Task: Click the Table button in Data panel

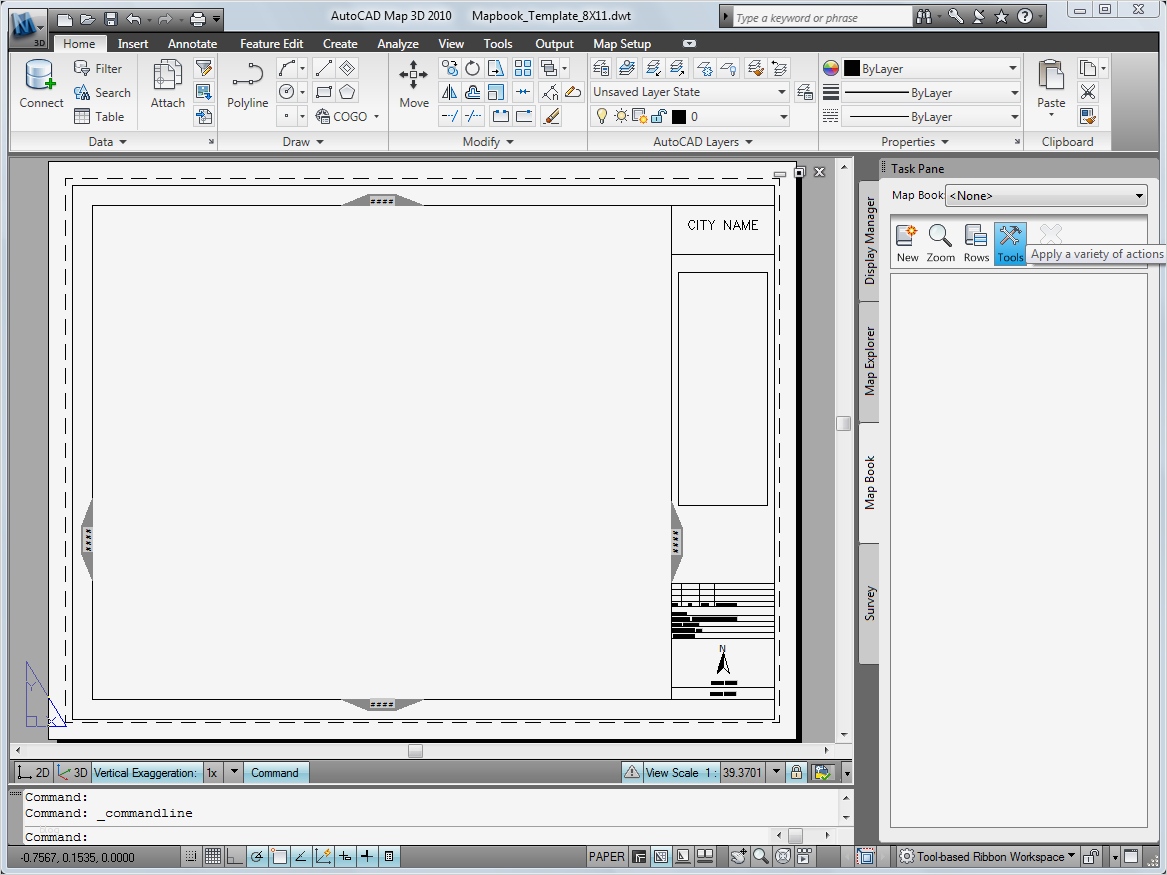Action: point(100,116)
